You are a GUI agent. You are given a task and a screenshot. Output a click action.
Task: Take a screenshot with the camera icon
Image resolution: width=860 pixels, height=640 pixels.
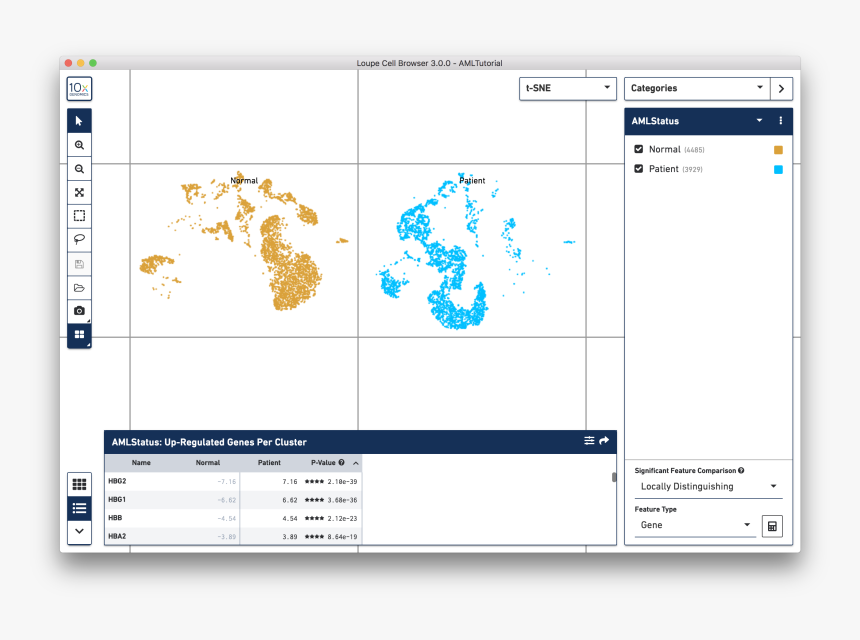tap(79, 311)
